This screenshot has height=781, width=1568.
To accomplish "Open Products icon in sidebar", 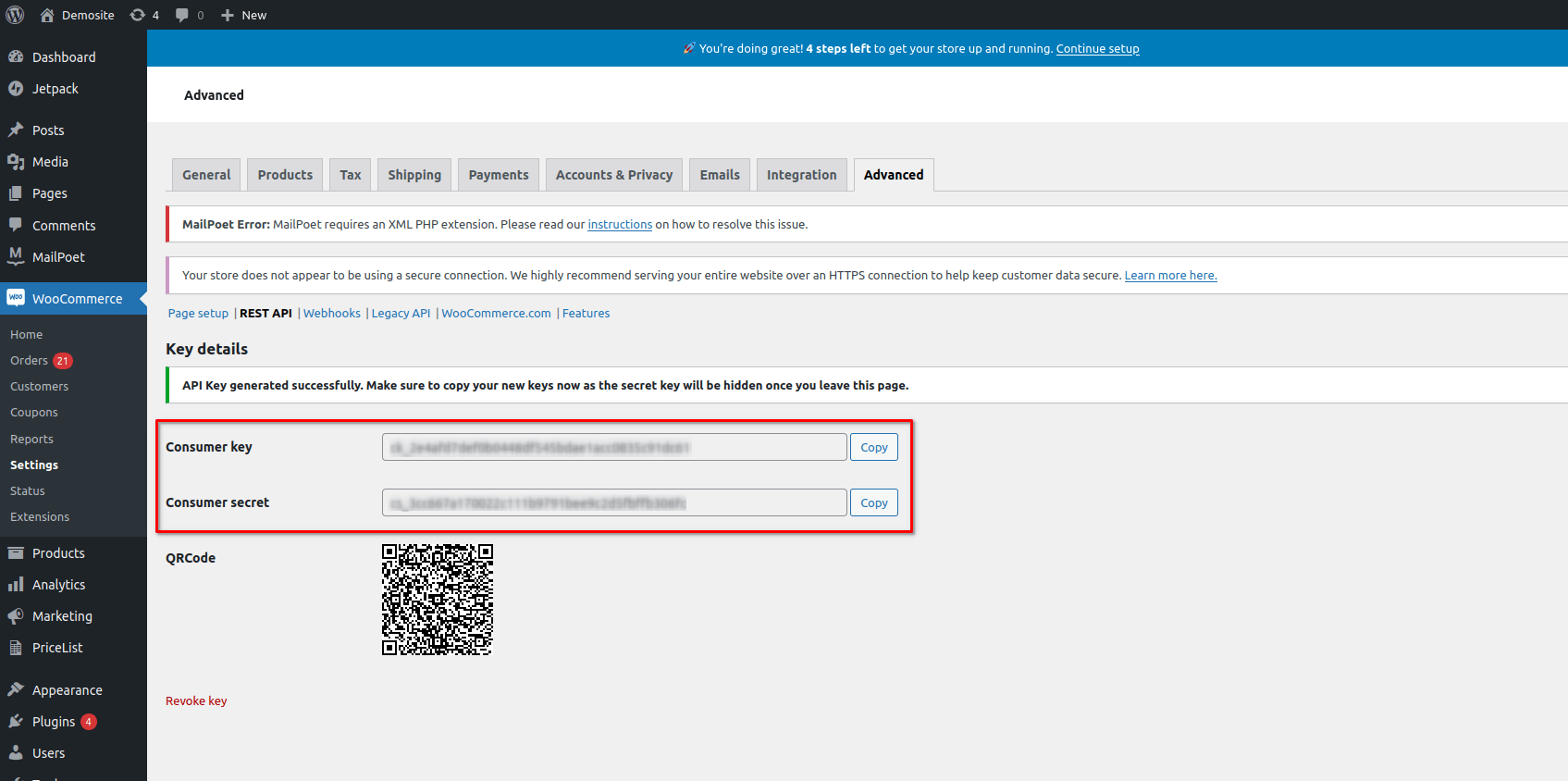I will 16,553.
